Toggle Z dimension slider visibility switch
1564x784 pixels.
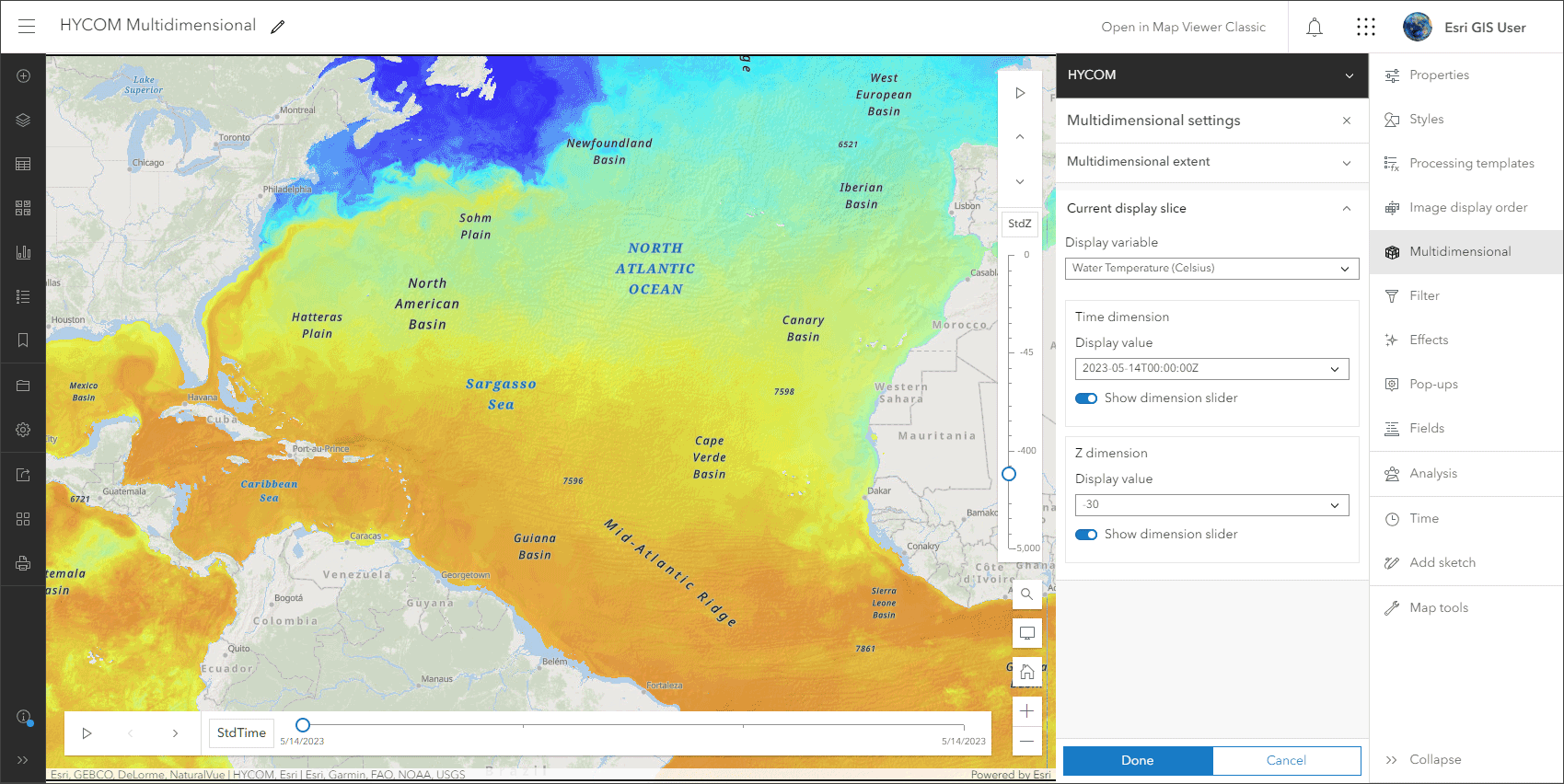(1086, 535)
